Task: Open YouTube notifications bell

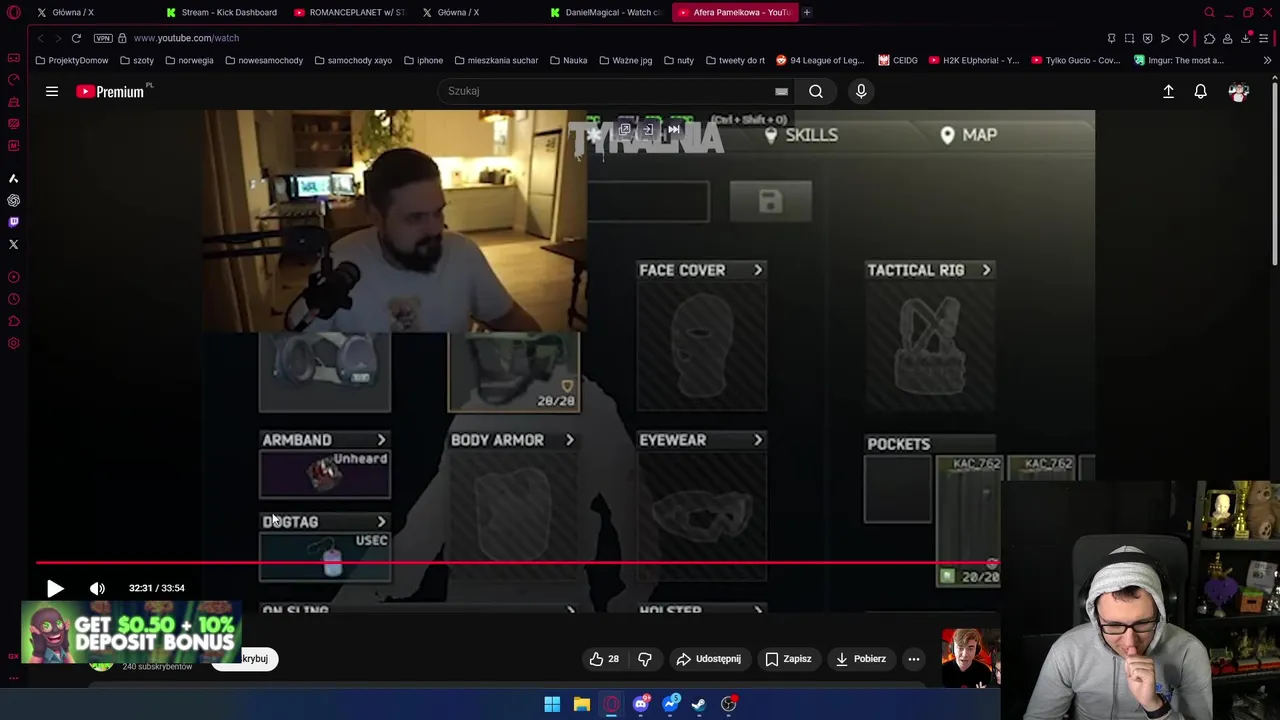Action: (1201, 91)
